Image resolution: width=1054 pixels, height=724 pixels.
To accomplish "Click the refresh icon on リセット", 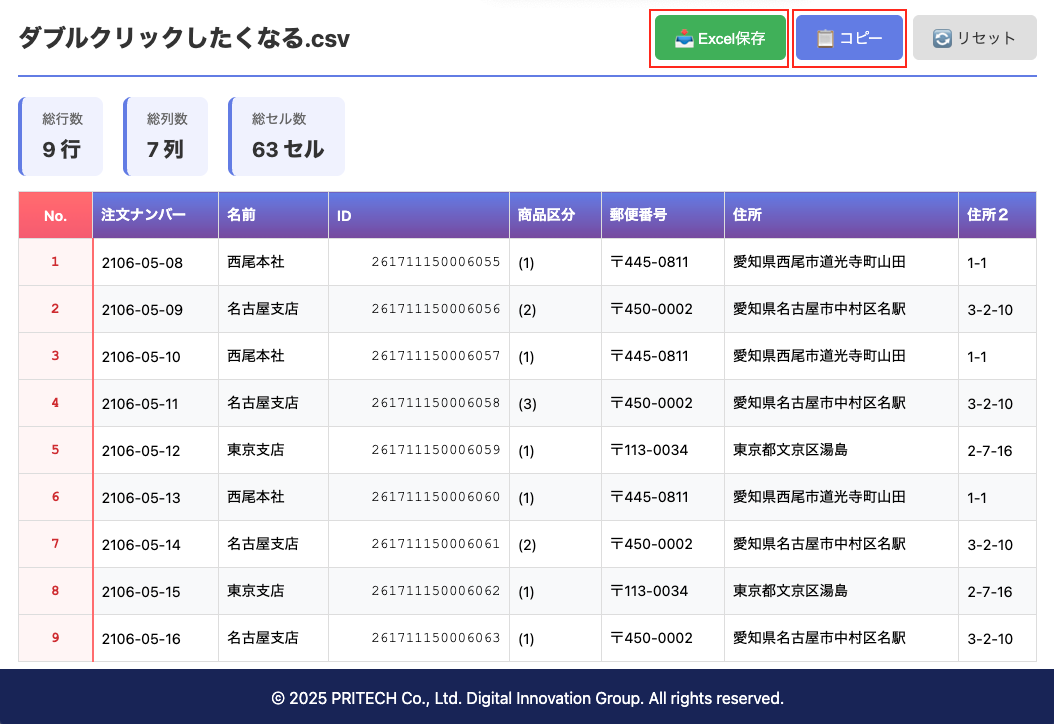I will pyautogui.click(x=942, y=38).
